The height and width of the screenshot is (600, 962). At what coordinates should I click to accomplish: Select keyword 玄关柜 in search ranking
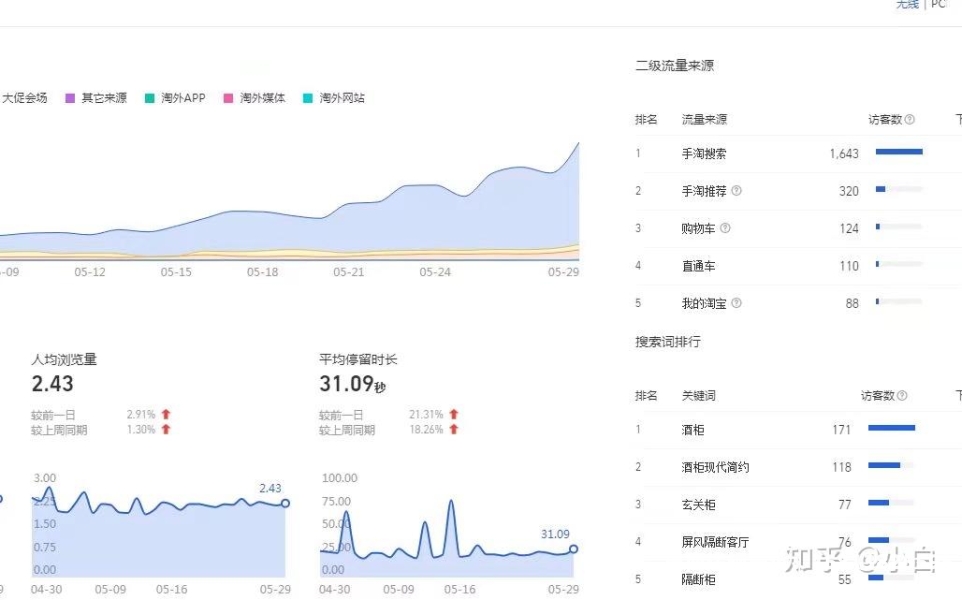pyautogui.click(x=698, y=505)
